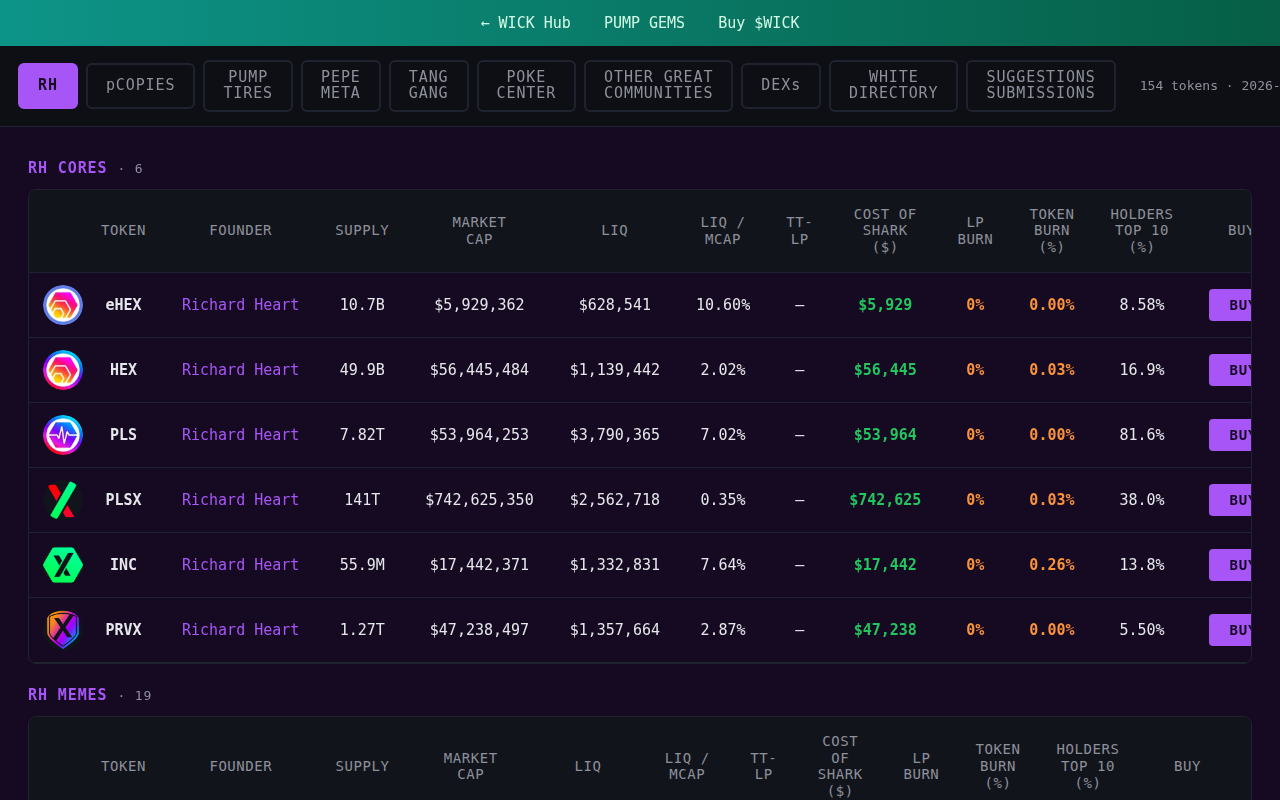Click the PRVX market cap $47,238,497
This screenshot has height=800, width=1280.
click(479, 630)
